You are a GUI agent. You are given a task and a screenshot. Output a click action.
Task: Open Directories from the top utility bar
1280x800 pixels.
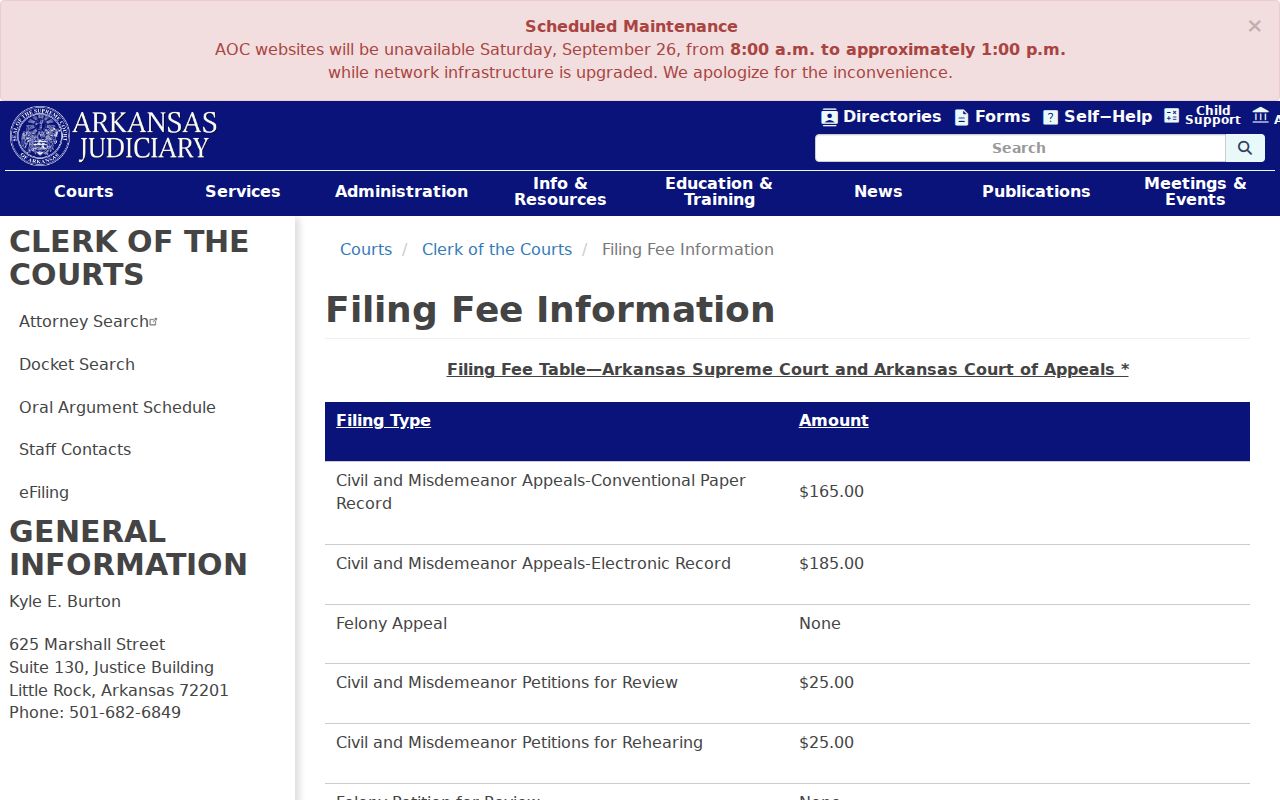[x=881, y=117]
